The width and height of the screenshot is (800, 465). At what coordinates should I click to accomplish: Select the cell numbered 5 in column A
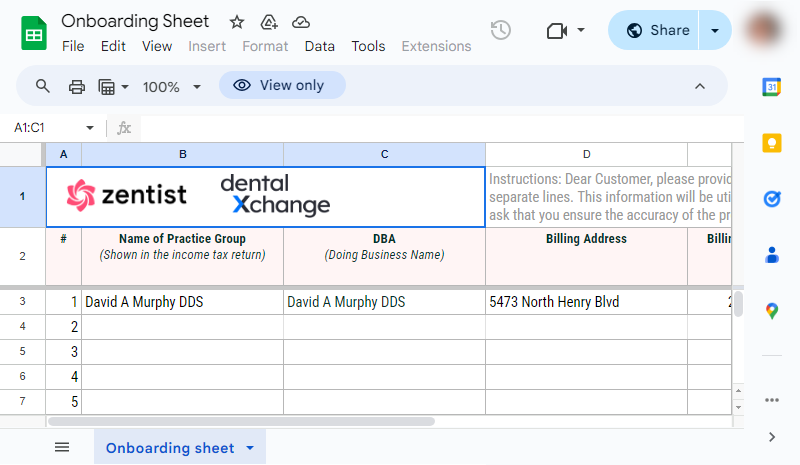(x=63, y=402)
